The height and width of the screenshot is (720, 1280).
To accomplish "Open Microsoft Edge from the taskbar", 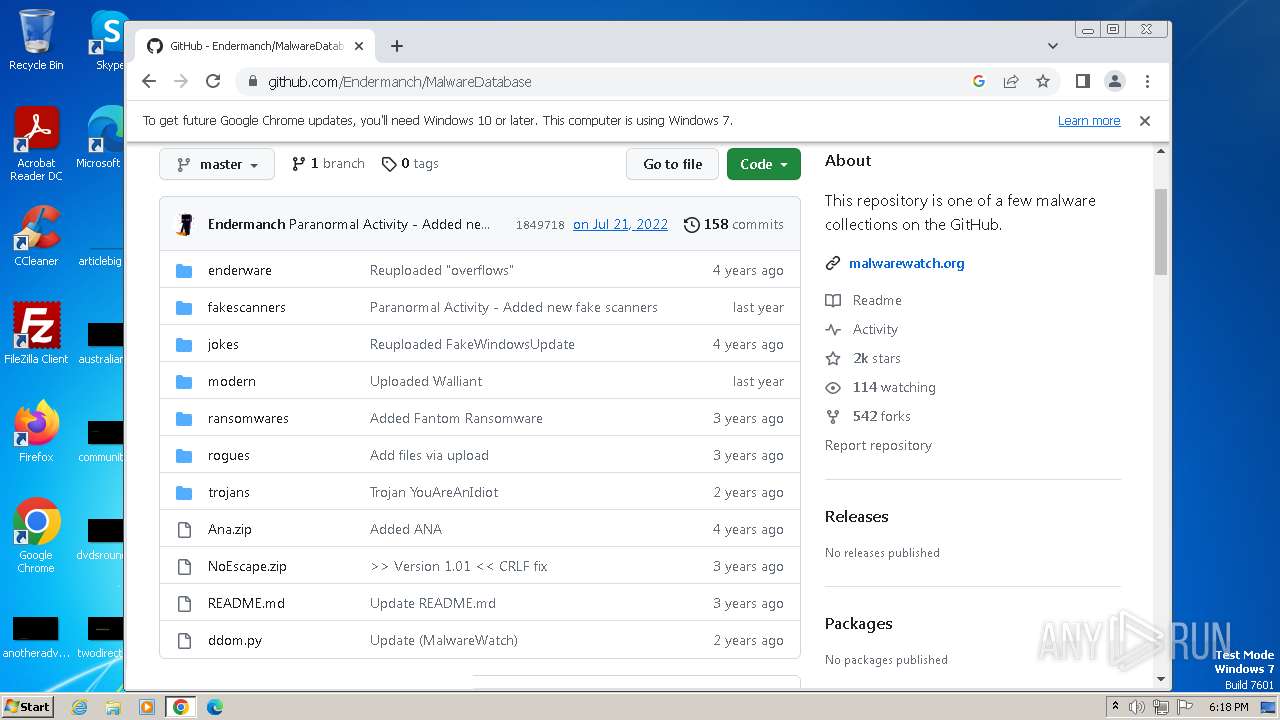I will (x=215, y=706).
